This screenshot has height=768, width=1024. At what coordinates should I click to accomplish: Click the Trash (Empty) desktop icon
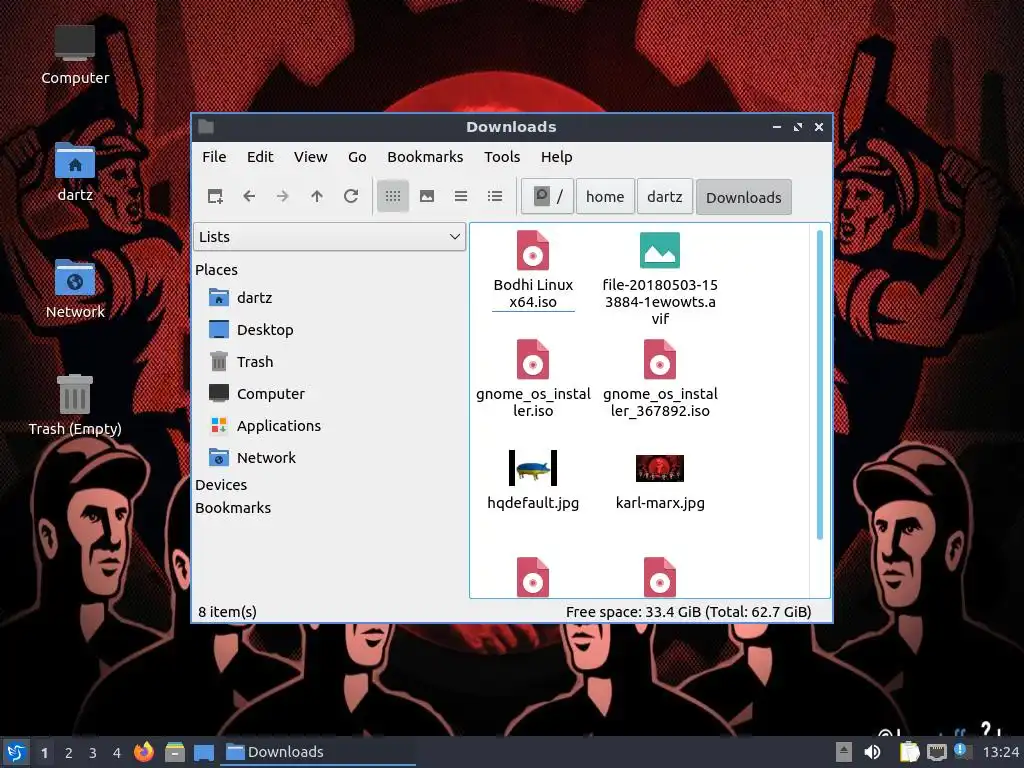[75, 406]
